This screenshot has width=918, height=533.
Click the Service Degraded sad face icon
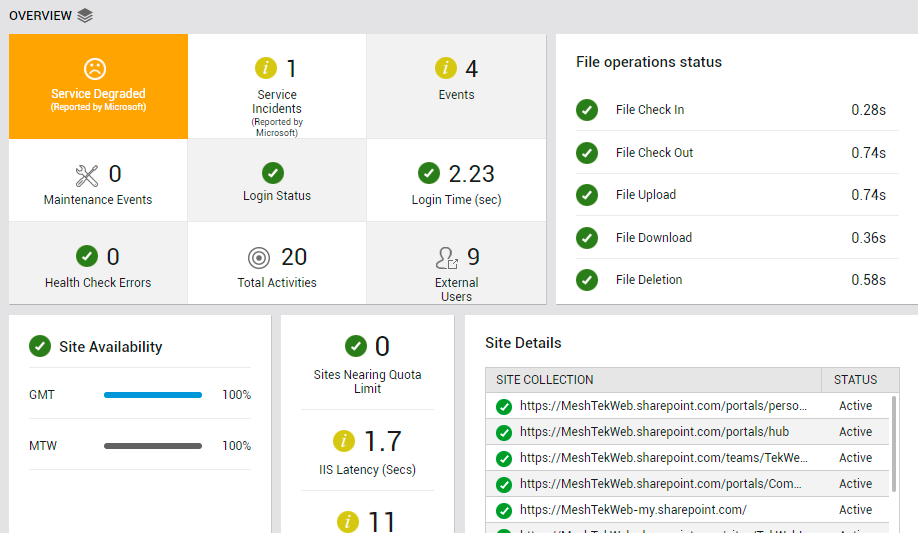(x=95, y=69)
